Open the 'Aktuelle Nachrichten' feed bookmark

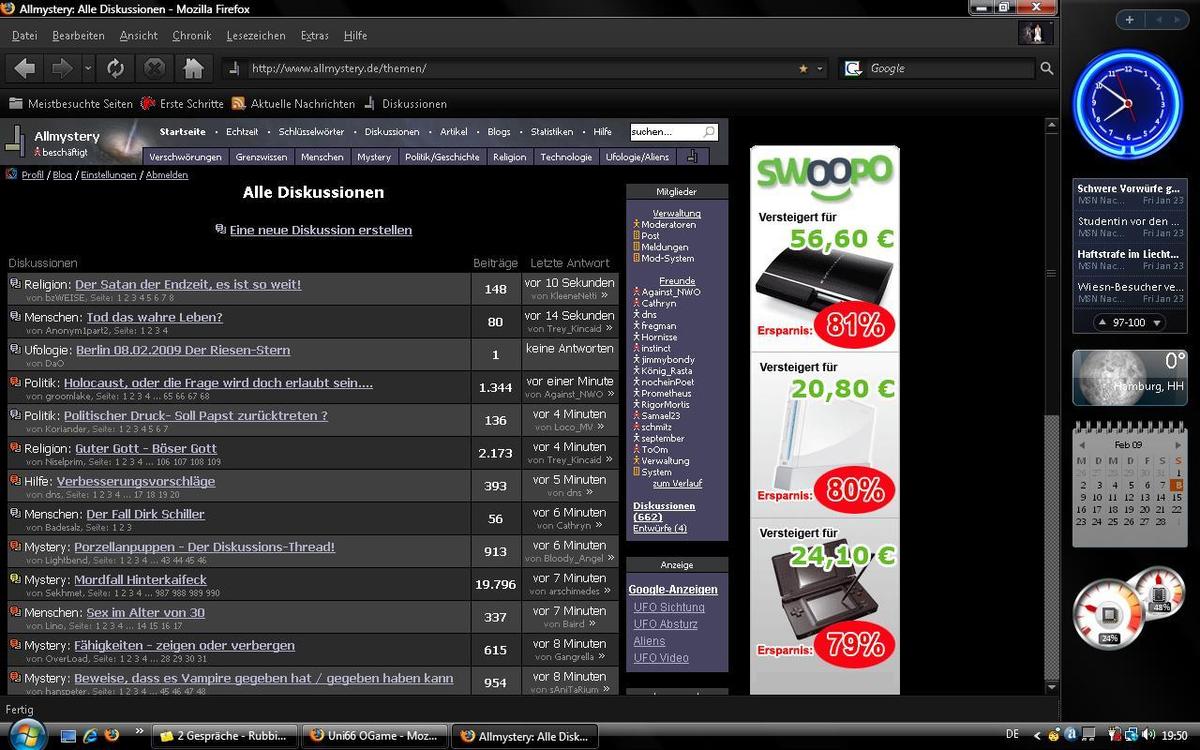tap(293, 103)
